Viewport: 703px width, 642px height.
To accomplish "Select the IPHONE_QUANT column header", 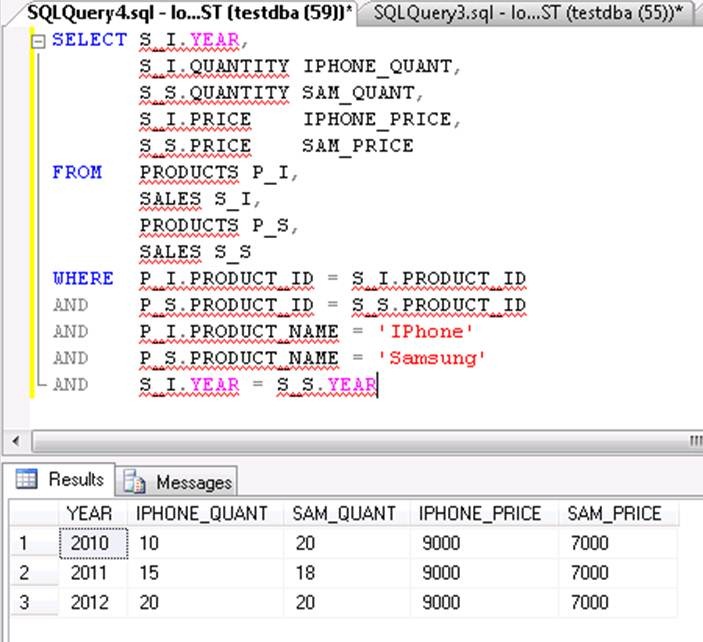I will tap(205, 513).
